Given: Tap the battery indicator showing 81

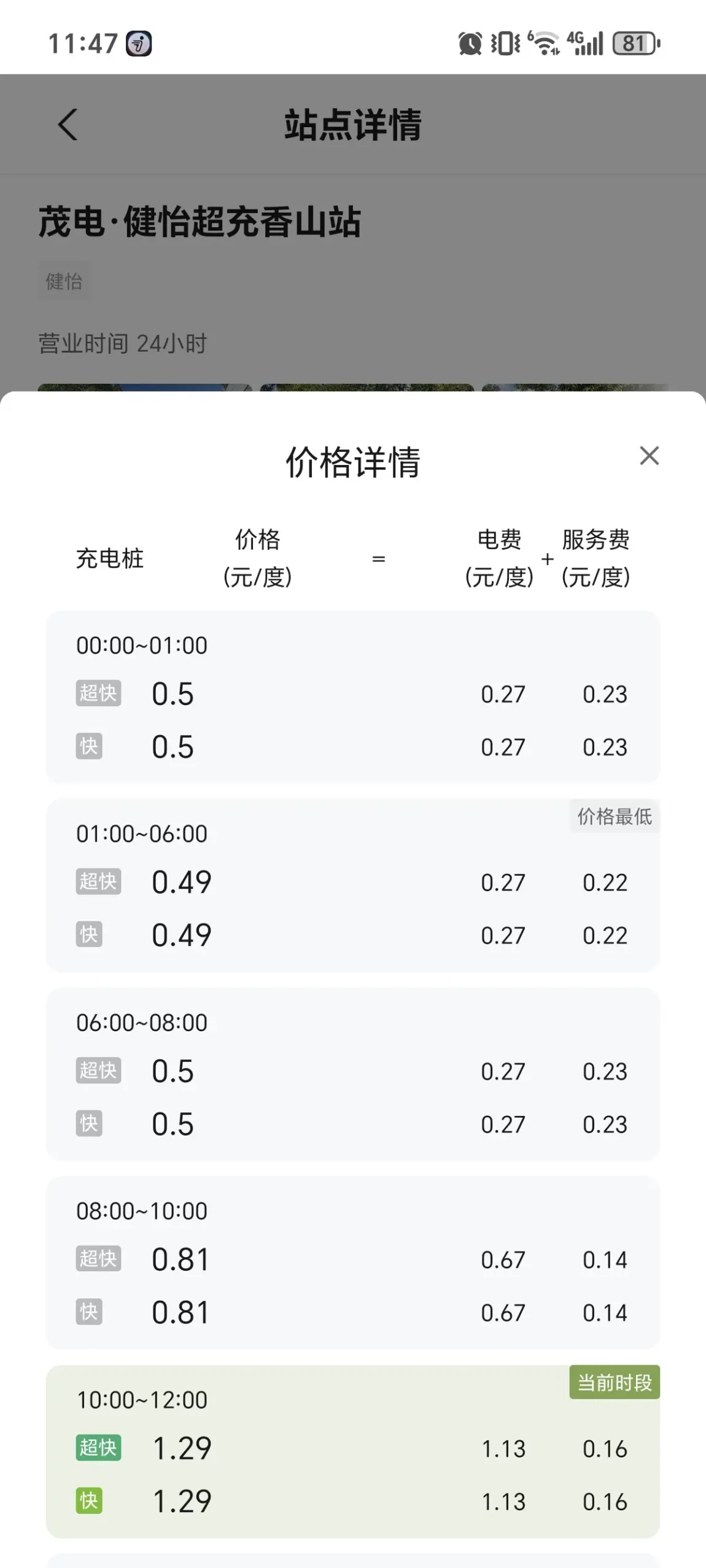Looking at the screenshot, I should (636, 44).
